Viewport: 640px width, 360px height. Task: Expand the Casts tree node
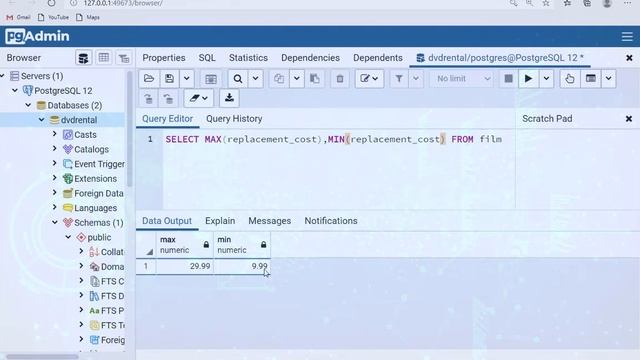[x=55, y=134]
